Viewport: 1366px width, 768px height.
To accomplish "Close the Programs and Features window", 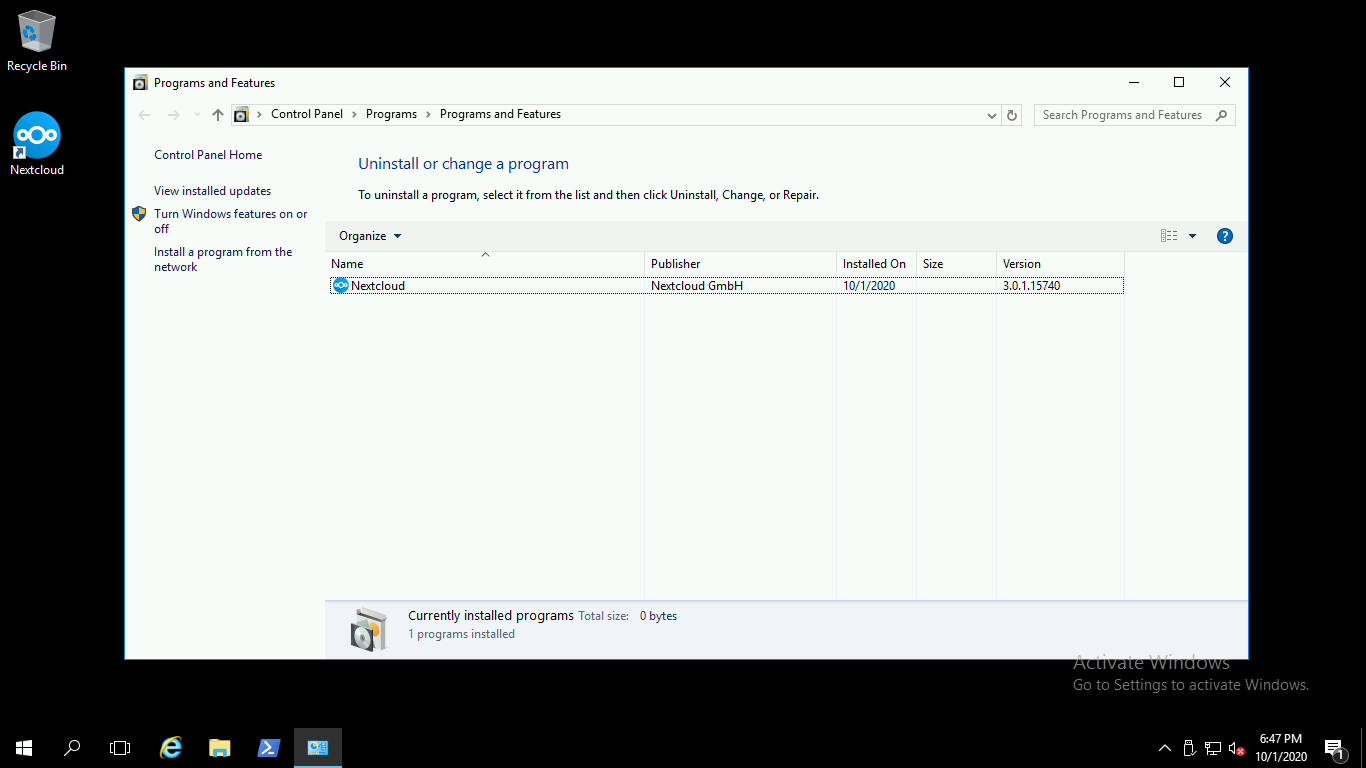I will [x=1225, y=82].
